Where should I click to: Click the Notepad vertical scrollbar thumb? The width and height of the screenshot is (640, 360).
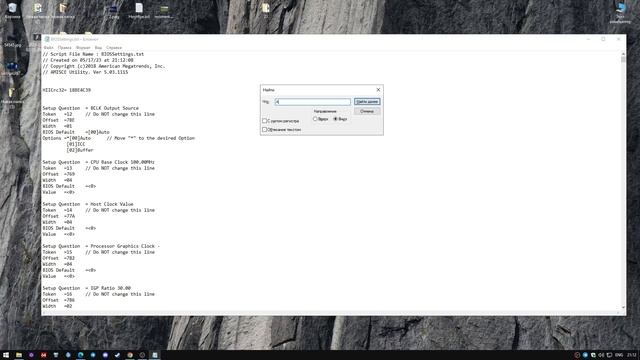(x=623, y=60)
